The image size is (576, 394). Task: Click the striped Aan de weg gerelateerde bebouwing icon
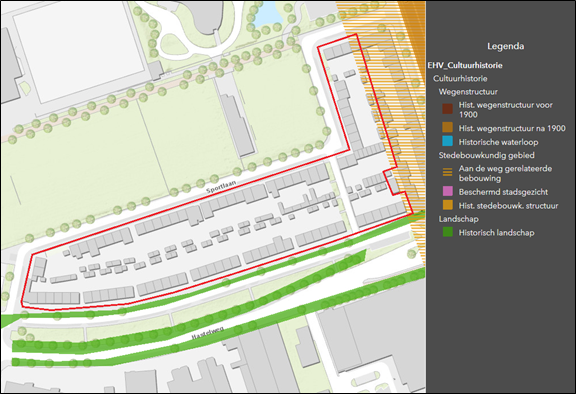coord(447,172)
